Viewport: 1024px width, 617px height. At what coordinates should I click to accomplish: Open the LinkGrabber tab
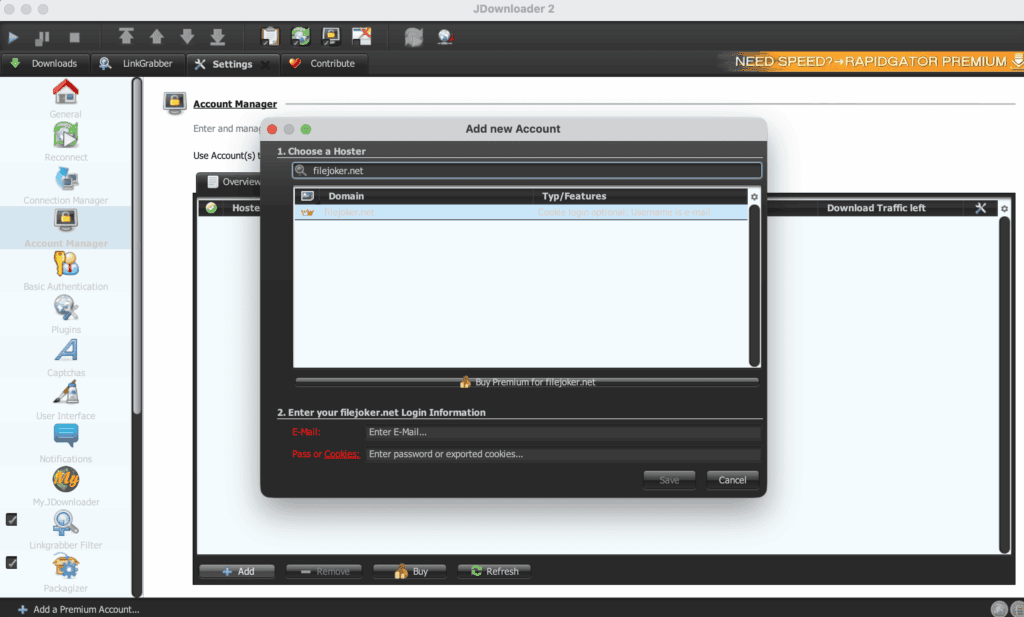point(136,63)
